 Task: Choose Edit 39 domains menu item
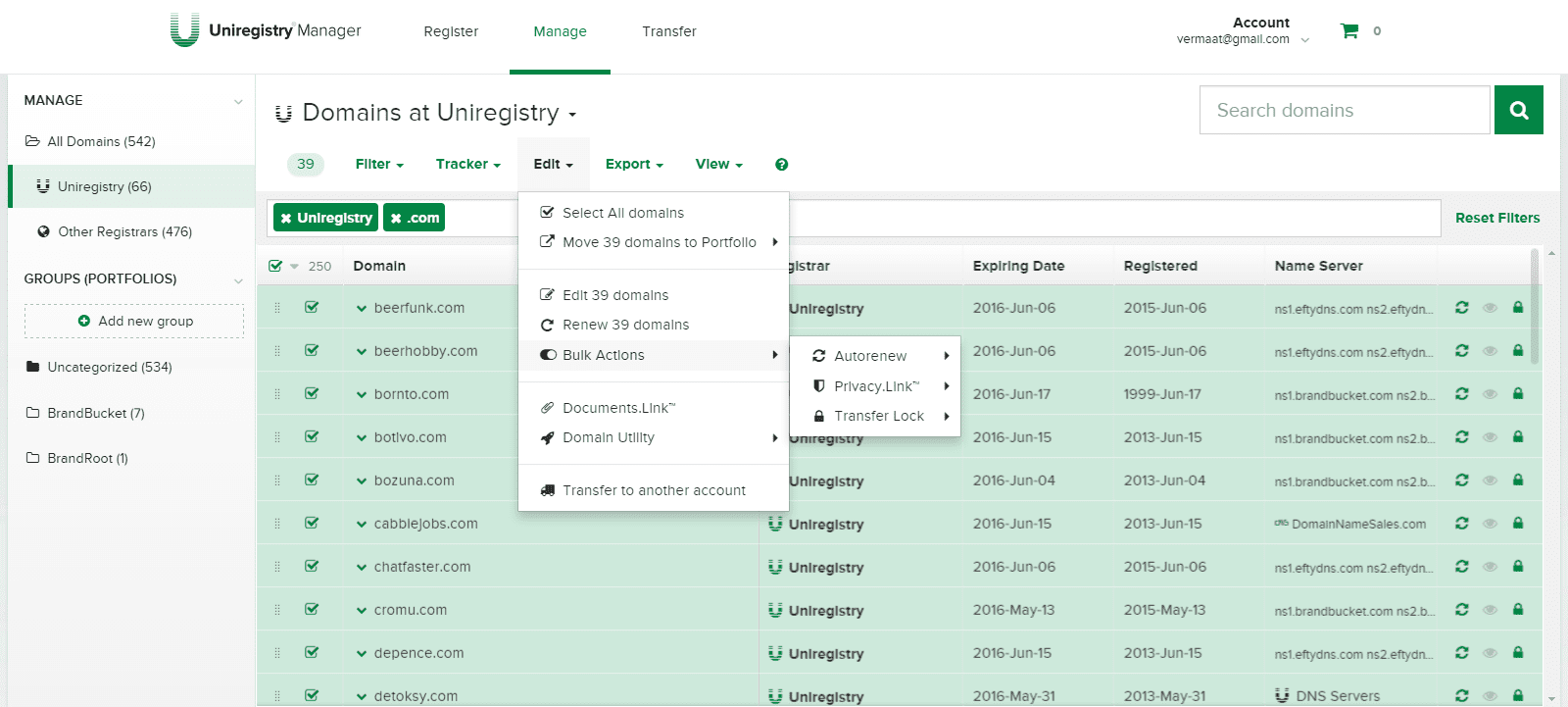[654, 295]
